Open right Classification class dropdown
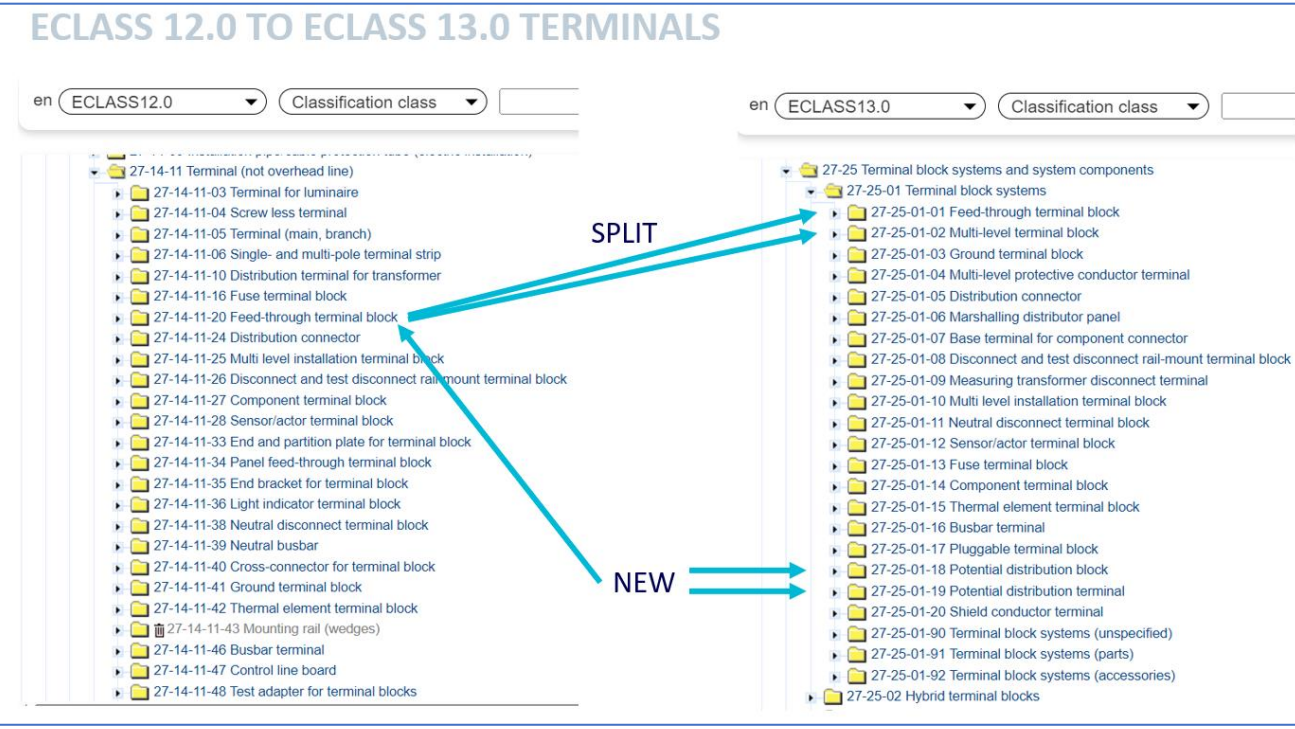This screenshot has height=729, width=1295. pyautogui.click(x=1102, y=107)
